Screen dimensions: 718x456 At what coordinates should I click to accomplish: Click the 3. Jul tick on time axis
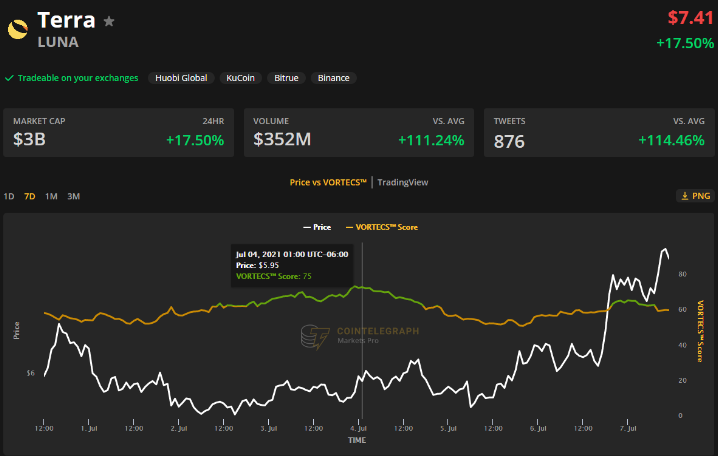[269, 429]
